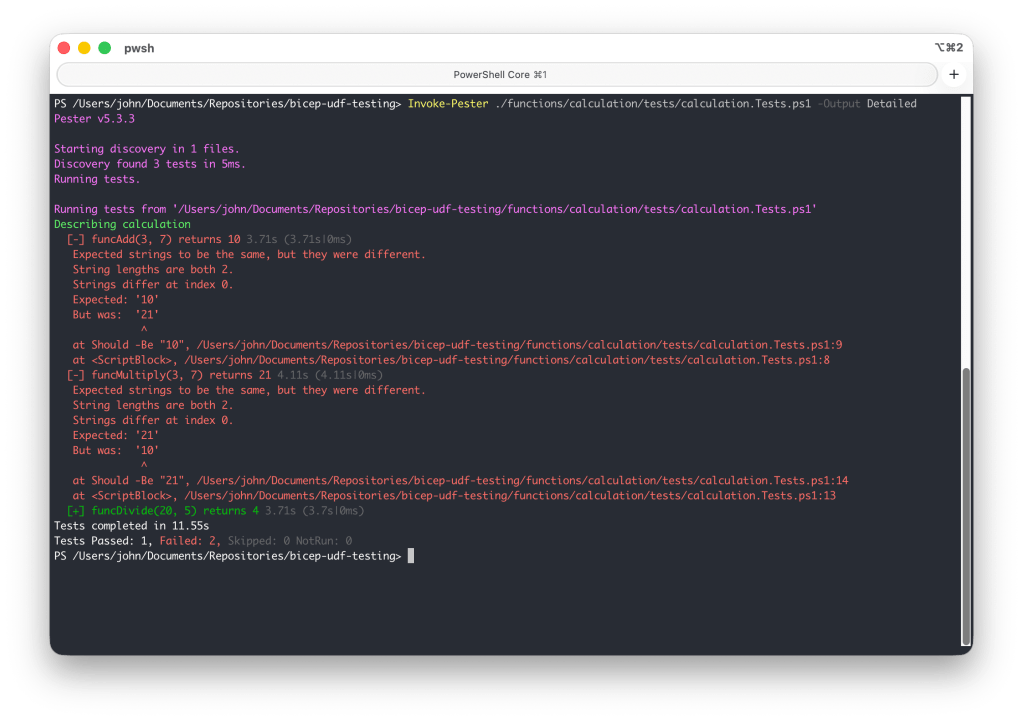The image size is (1023, 721).
Task: Click the -Output parameter in the command
Action: (x=838, y=104)
